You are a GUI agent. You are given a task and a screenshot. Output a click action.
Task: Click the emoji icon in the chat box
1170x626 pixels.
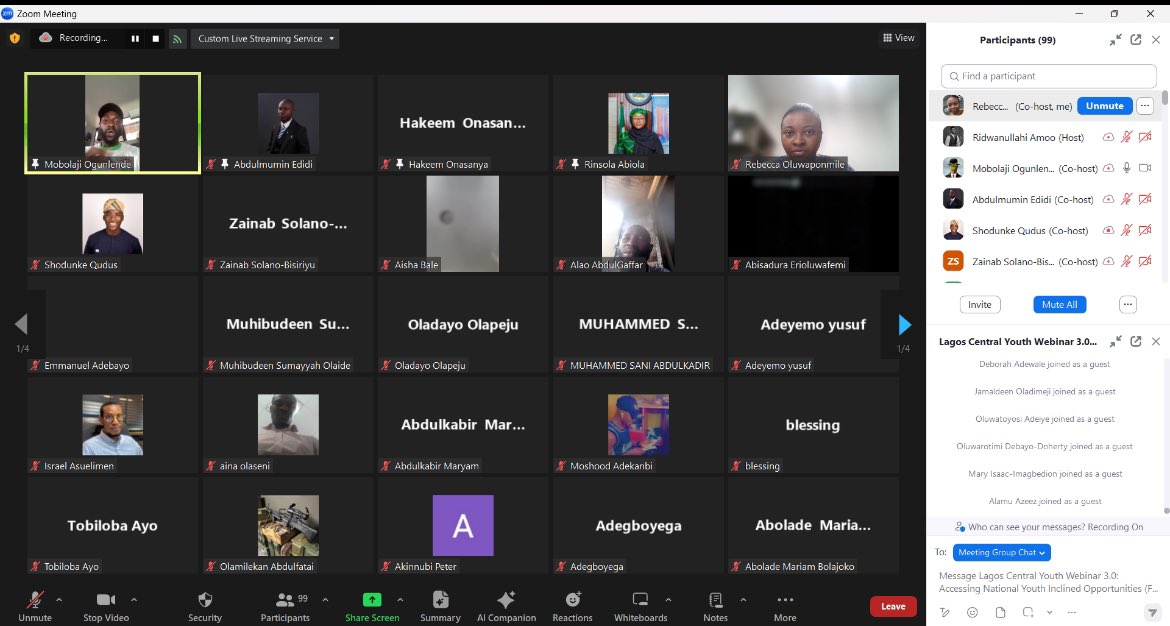click(971, 612)
